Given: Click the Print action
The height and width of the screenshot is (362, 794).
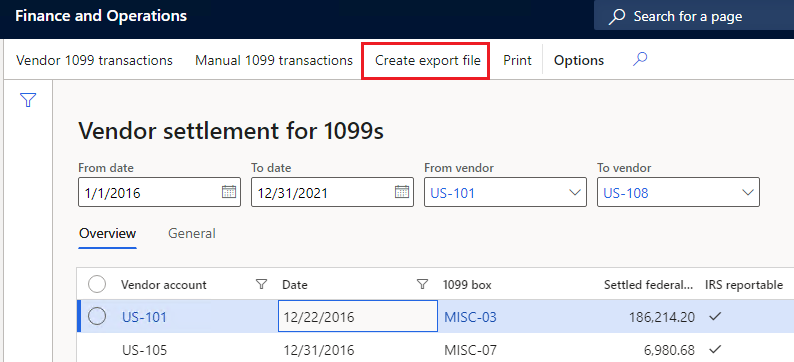Looking at the screenshot, I should pos(518,60).
